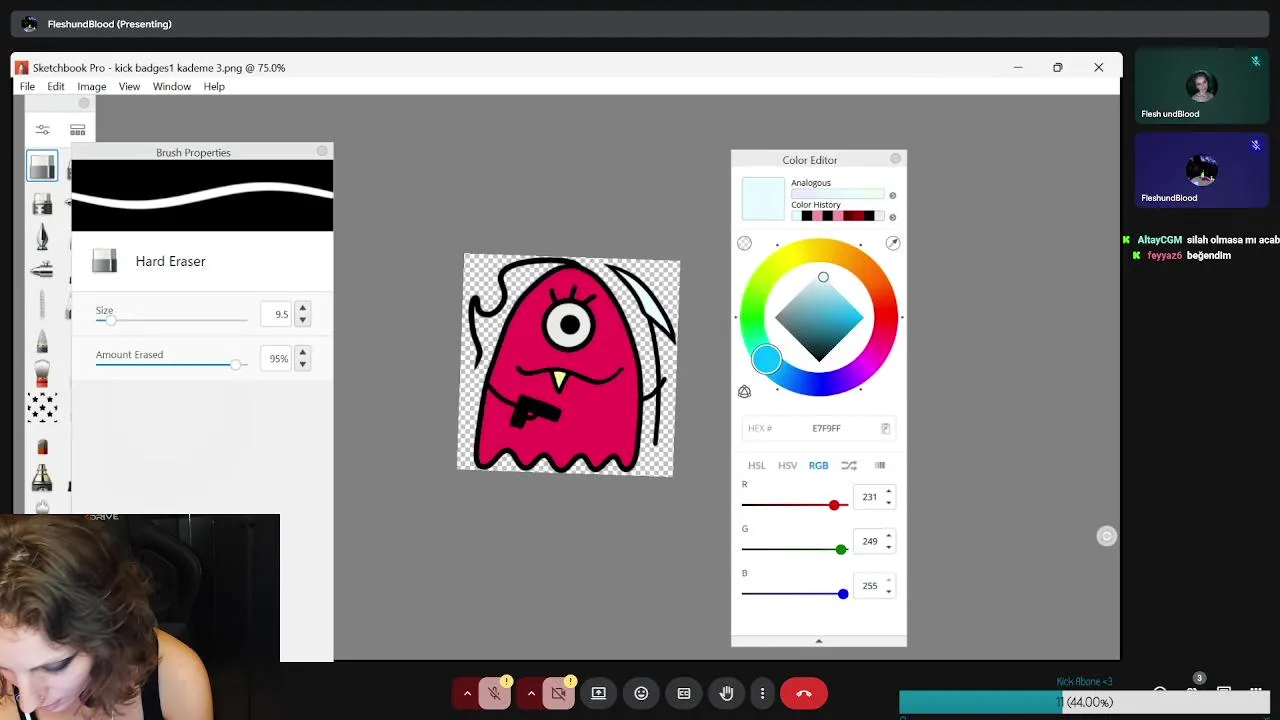Click the red R slider handle
The width and height of the screenshot is (1280, 720).
click(834, 505)
